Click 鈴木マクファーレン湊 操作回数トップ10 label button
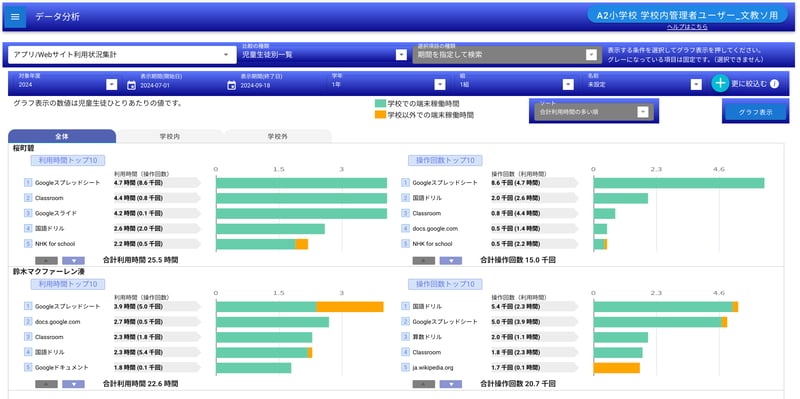This screenshot has height=399, width=800. tap(445, 284)
